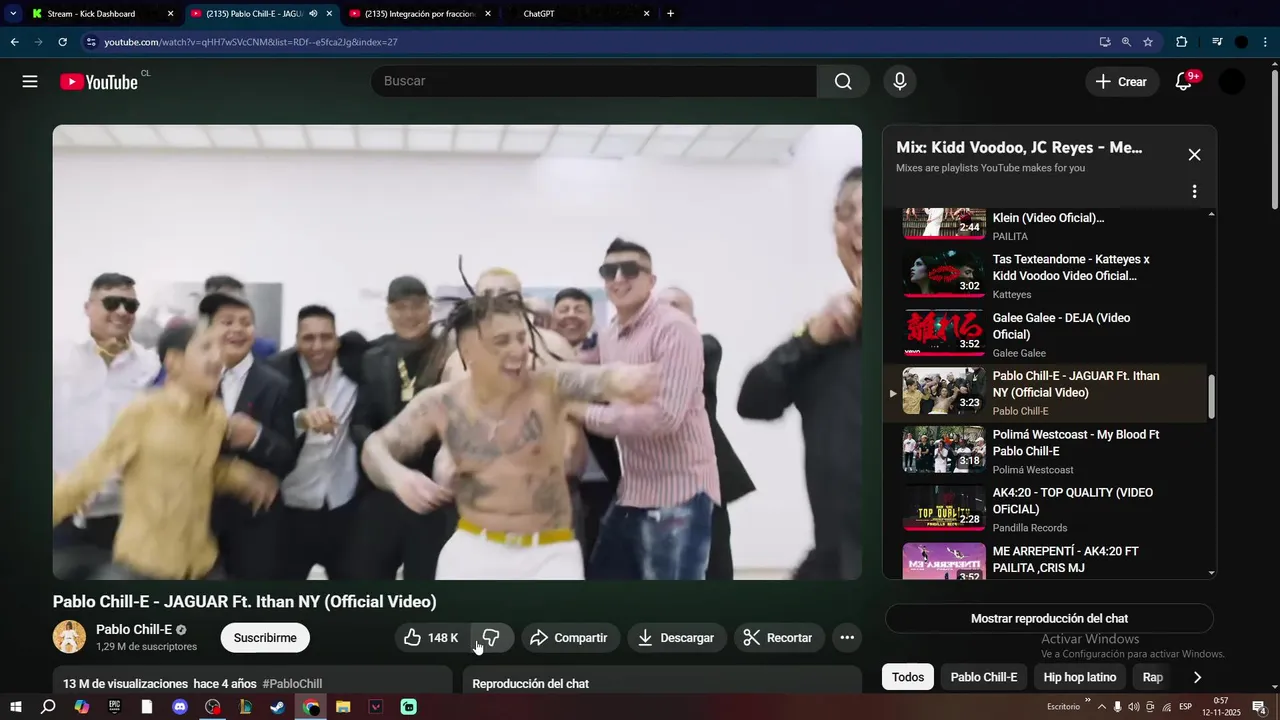Click the Recortar clip button
This screenshot has width=1280, height=720.
(x=779, y=638)
